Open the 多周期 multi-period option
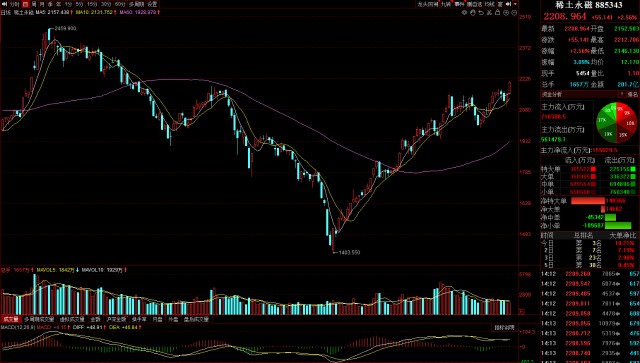This screenshot has width=640, height=363. [137, 4]
